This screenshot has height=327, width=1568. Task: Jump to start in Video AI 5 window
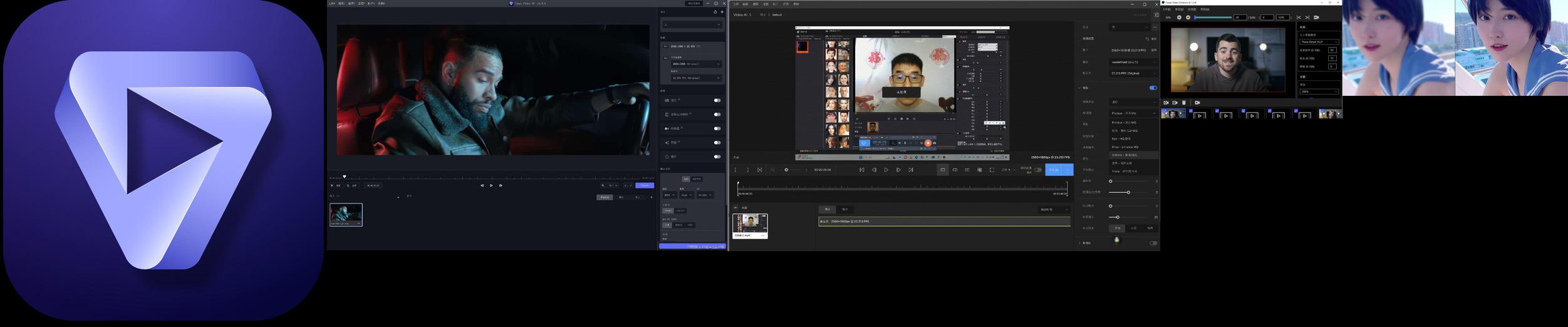862,170
